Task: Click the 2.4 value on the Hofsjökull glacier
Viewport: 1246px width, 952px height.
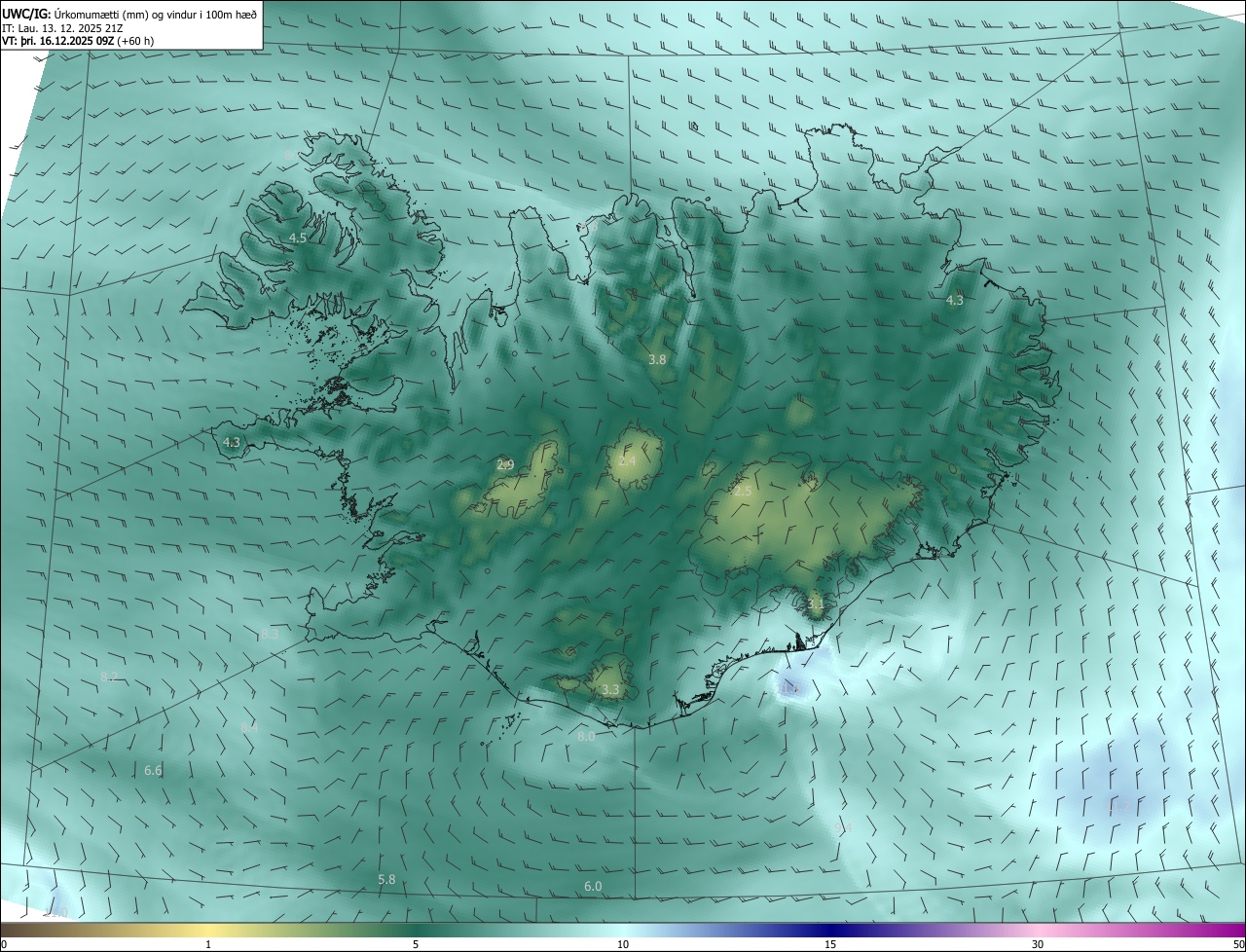Action: tap(627, 460)
